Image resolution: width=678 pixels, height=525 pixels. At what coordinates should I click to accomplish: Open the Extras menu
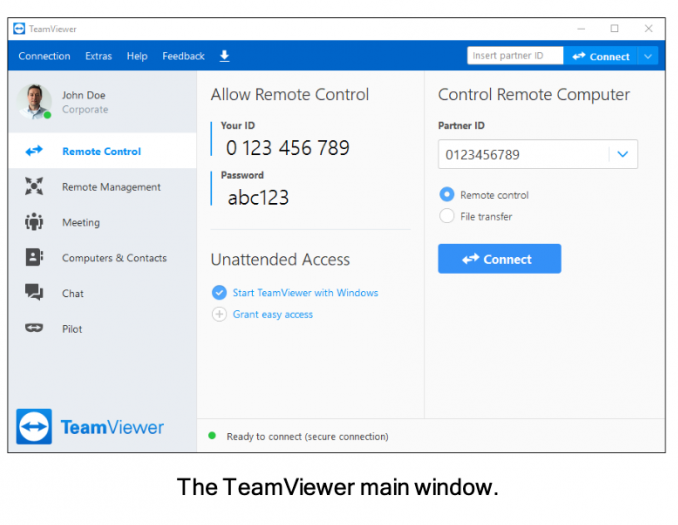click(x=99, y=56)
